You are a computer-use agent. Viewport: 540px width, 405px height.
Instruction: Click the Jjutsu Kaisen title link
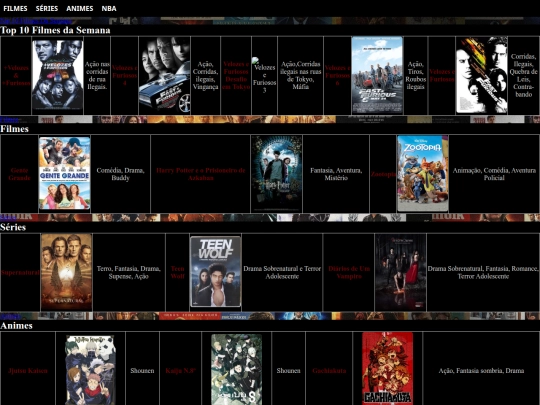(x=28, y=371)
